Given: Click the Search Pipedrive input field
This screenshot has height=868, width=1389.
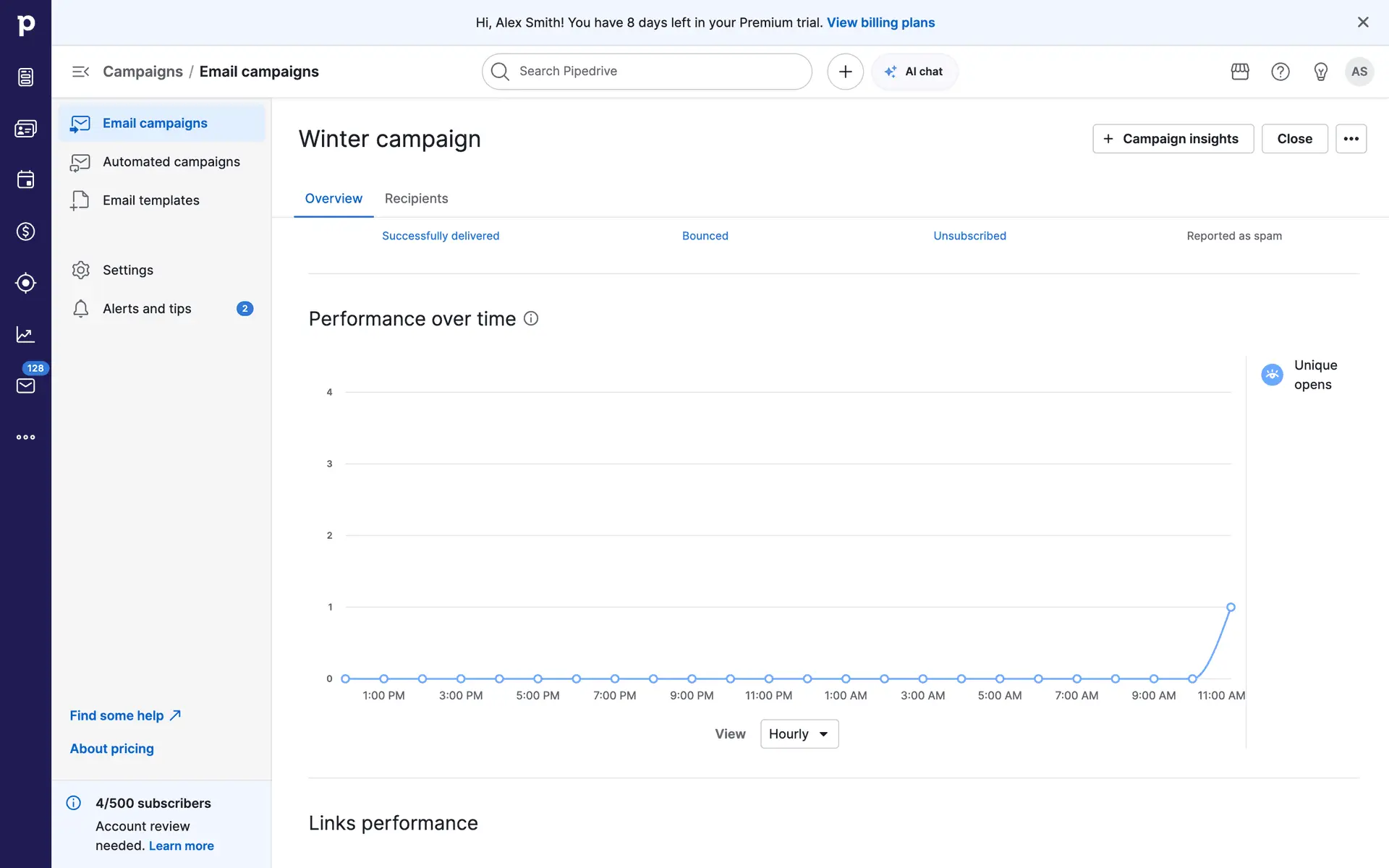Looking at the screenshot, I should (x=647, y=72).
